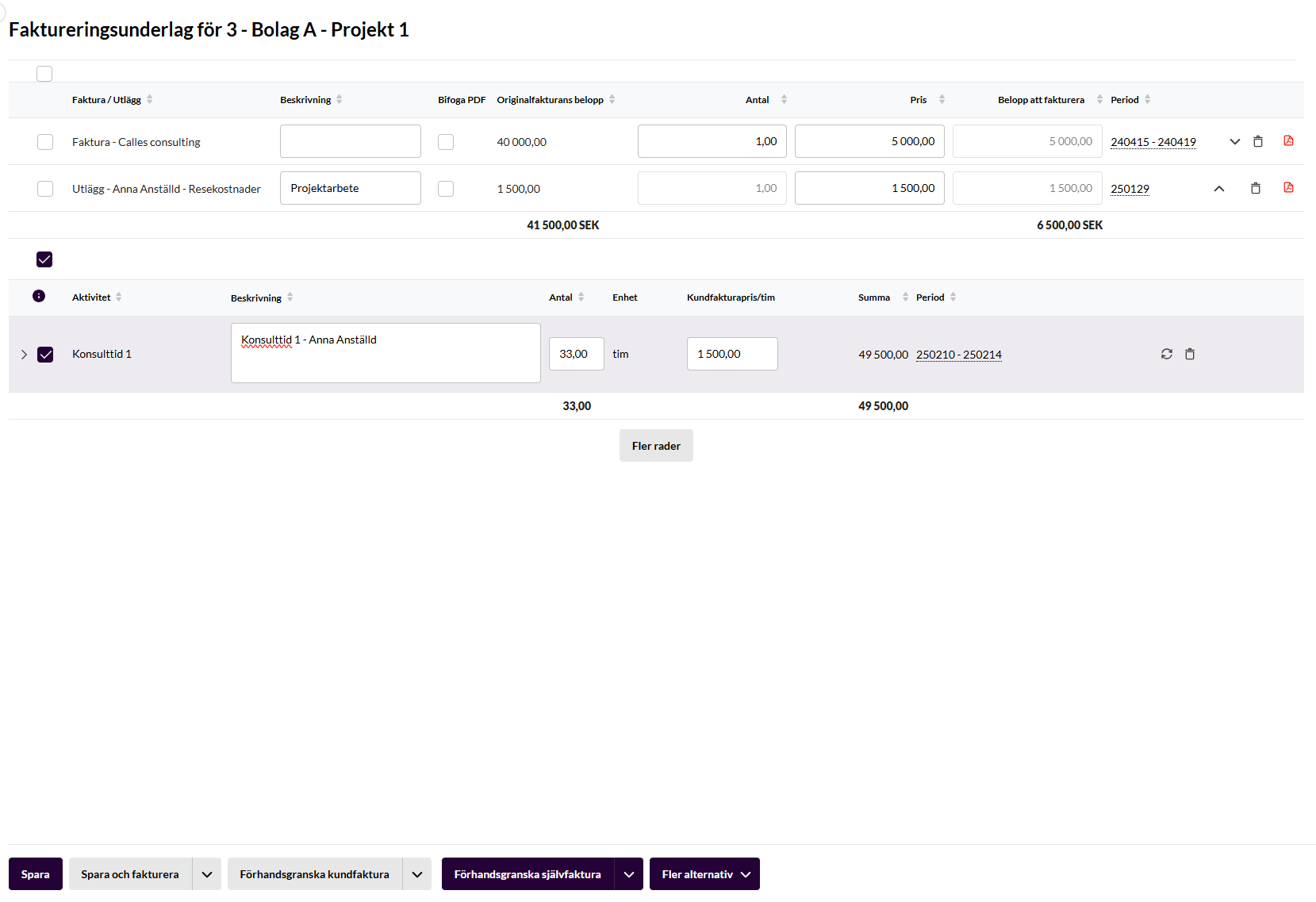Edit Konsulttid 1 - Anna Anställd description
Viewport: 1316px width, 902px height.
pos(386,353)
